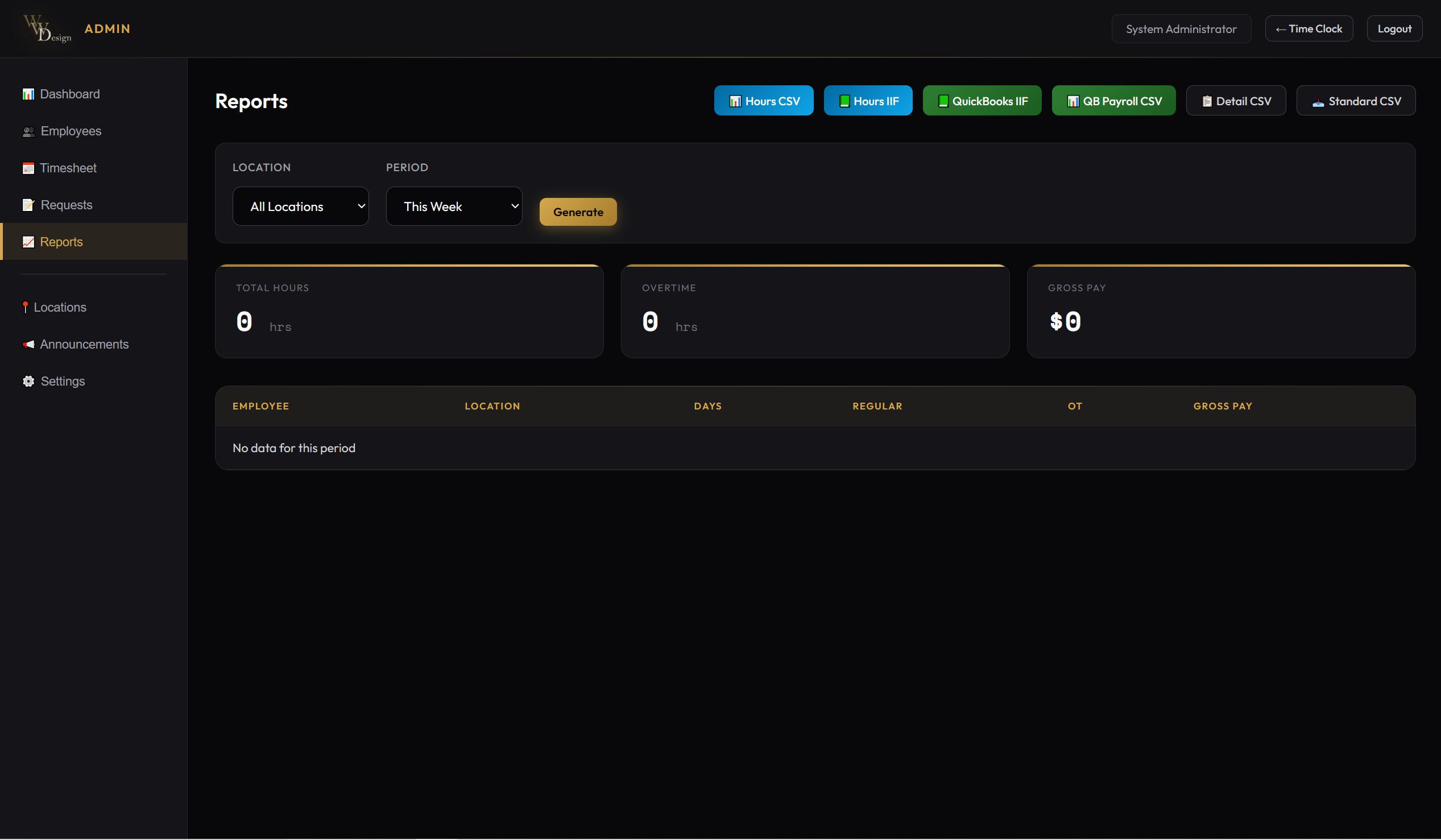The height and width of the screenshot is (840, 1441).
Task: Export the Hours CSV report
Action: pyautogui.click(x=763, y=101)
